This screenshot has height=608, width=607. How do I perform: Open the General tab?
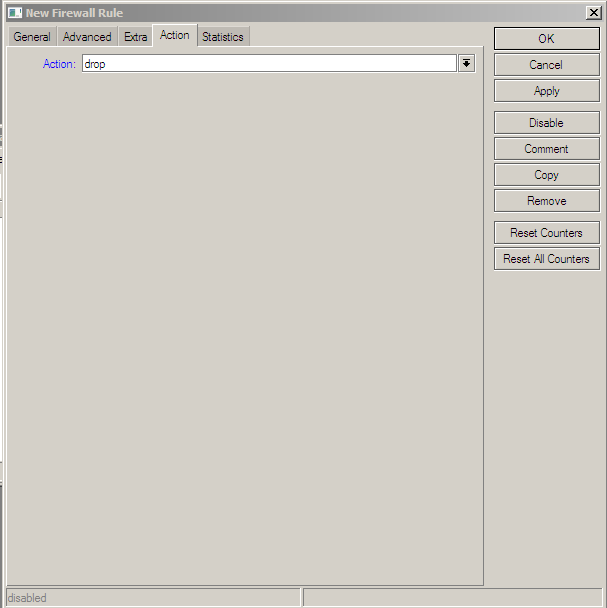point(32,37)
